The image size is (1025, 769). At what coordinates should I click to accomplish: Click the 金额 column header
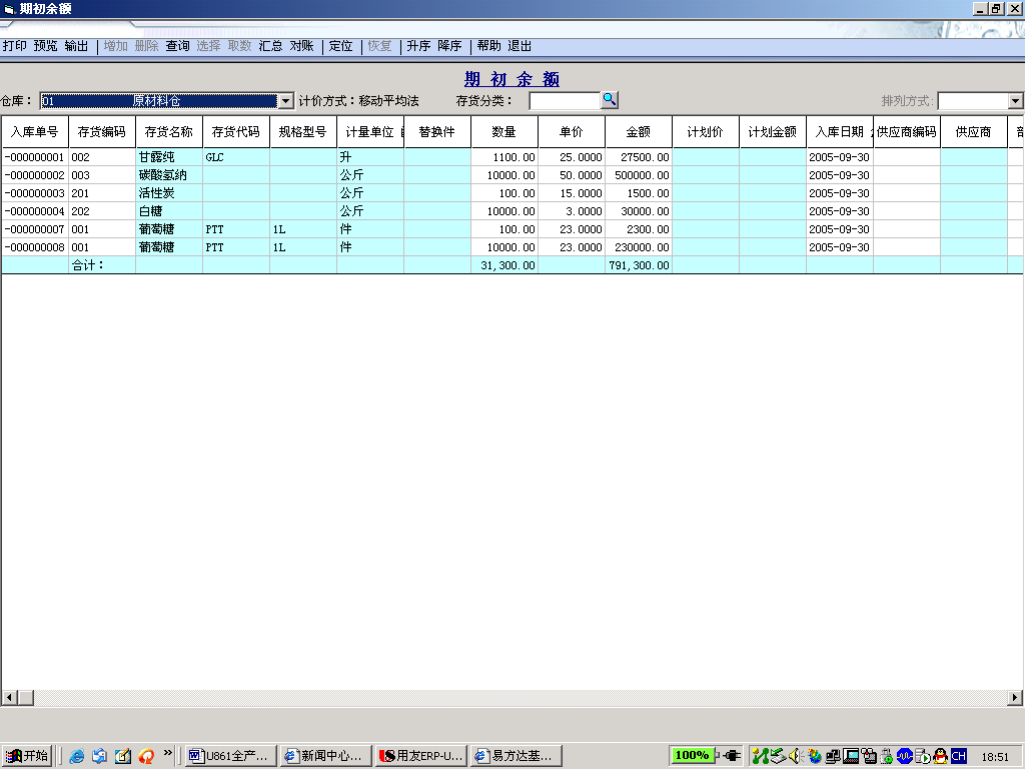click(x=638, y=131)
